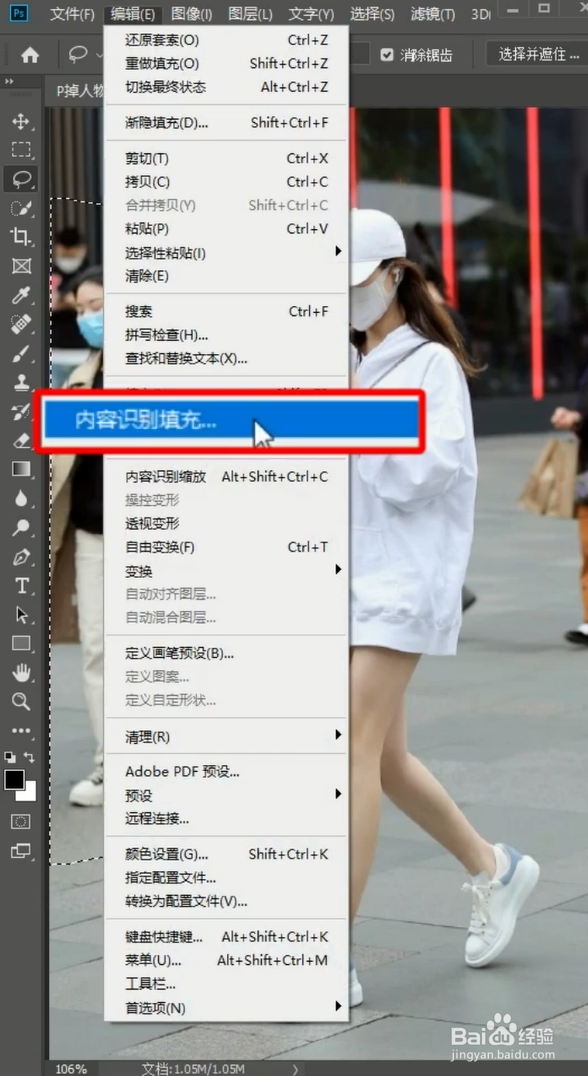Open the 选择(S) menu
The width and height of the screenshot is (588, 1076).
(372, 14)
